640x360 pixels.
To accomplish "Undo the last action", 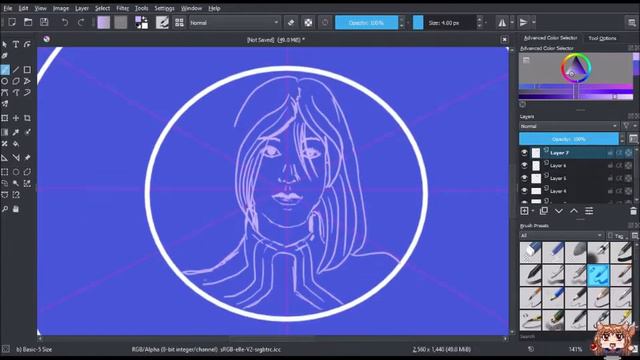I will (64, 22).
